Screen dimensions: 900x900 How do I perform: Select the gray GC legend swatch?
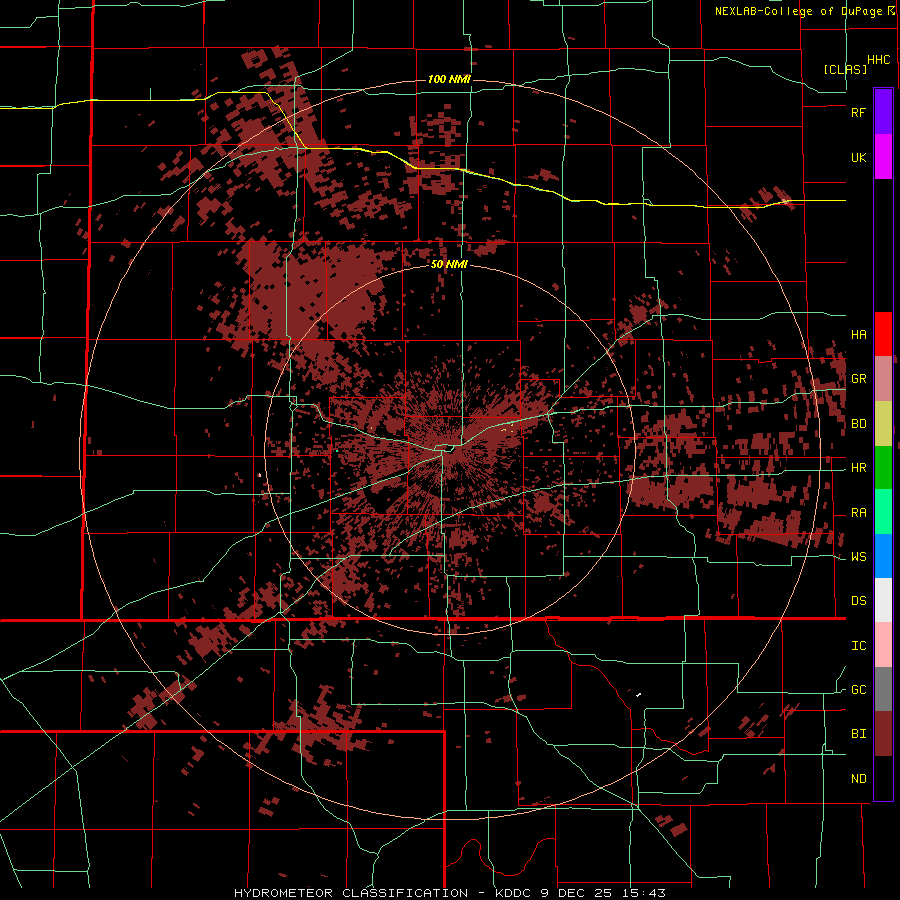tap(883, 689)
